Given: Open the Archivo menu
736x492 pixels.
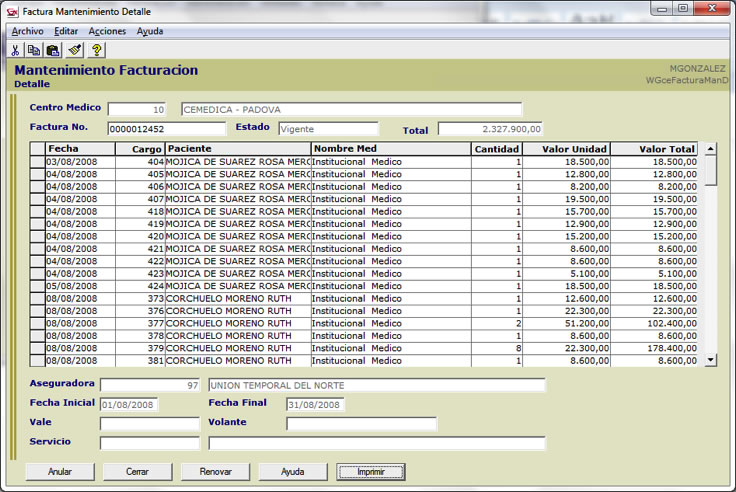Looking at the screenshot, I should [27, 31].
